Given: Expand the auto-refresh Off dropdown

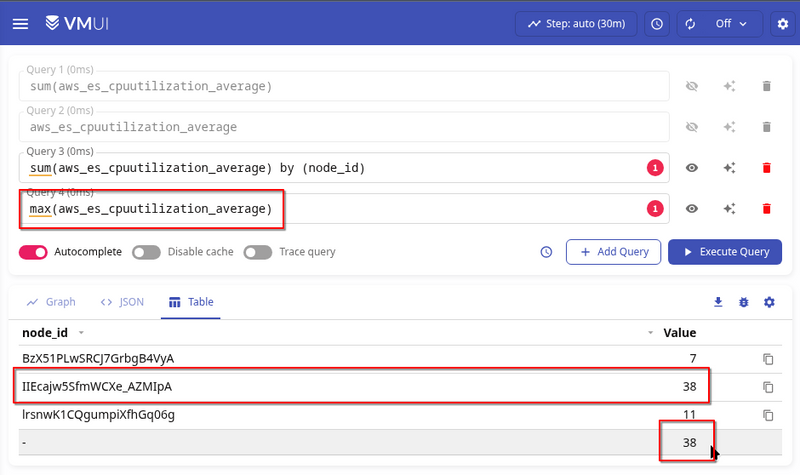Looking at the screenshot, I should [718, 23].
